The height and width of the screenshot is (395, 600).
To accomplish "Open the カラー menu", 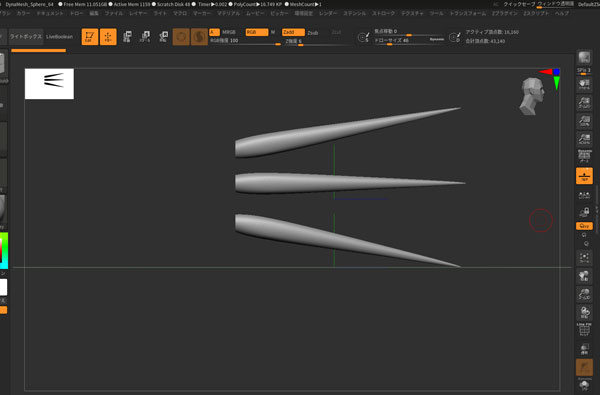I will point(23,13).
